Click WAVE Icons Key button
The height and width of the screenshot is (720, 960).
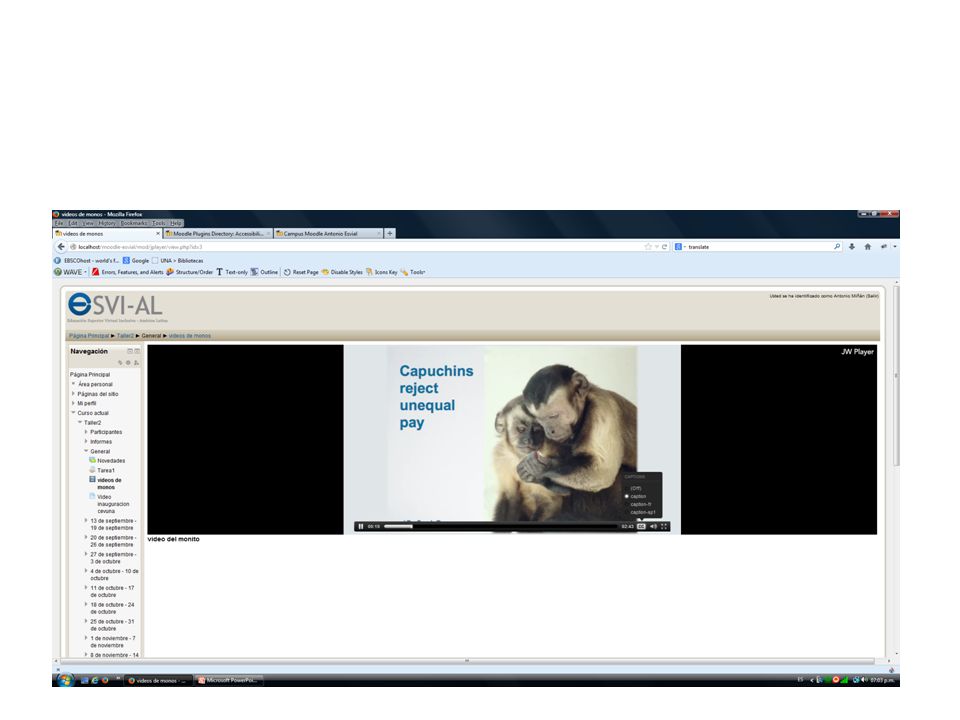pyautogui.click(x=381, y=272)
